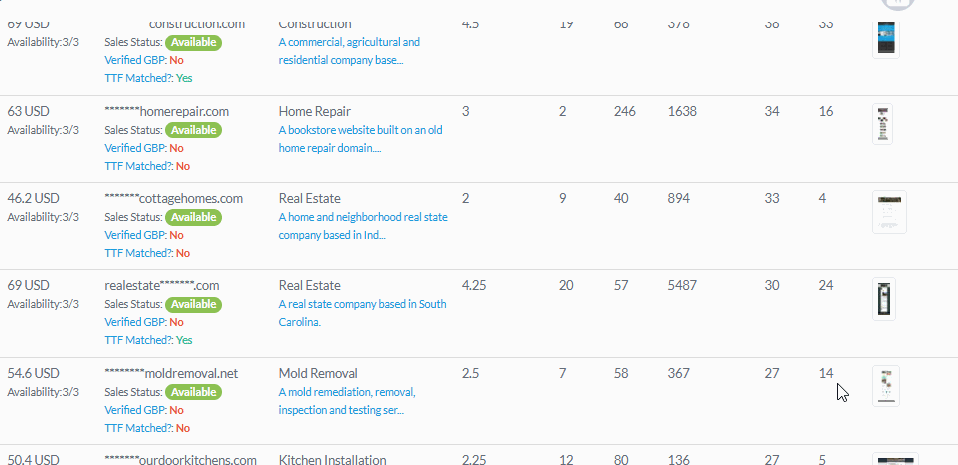Open the bookstore website description link
958x465 pixels.
pyautogui.click(x=360, y=139)
